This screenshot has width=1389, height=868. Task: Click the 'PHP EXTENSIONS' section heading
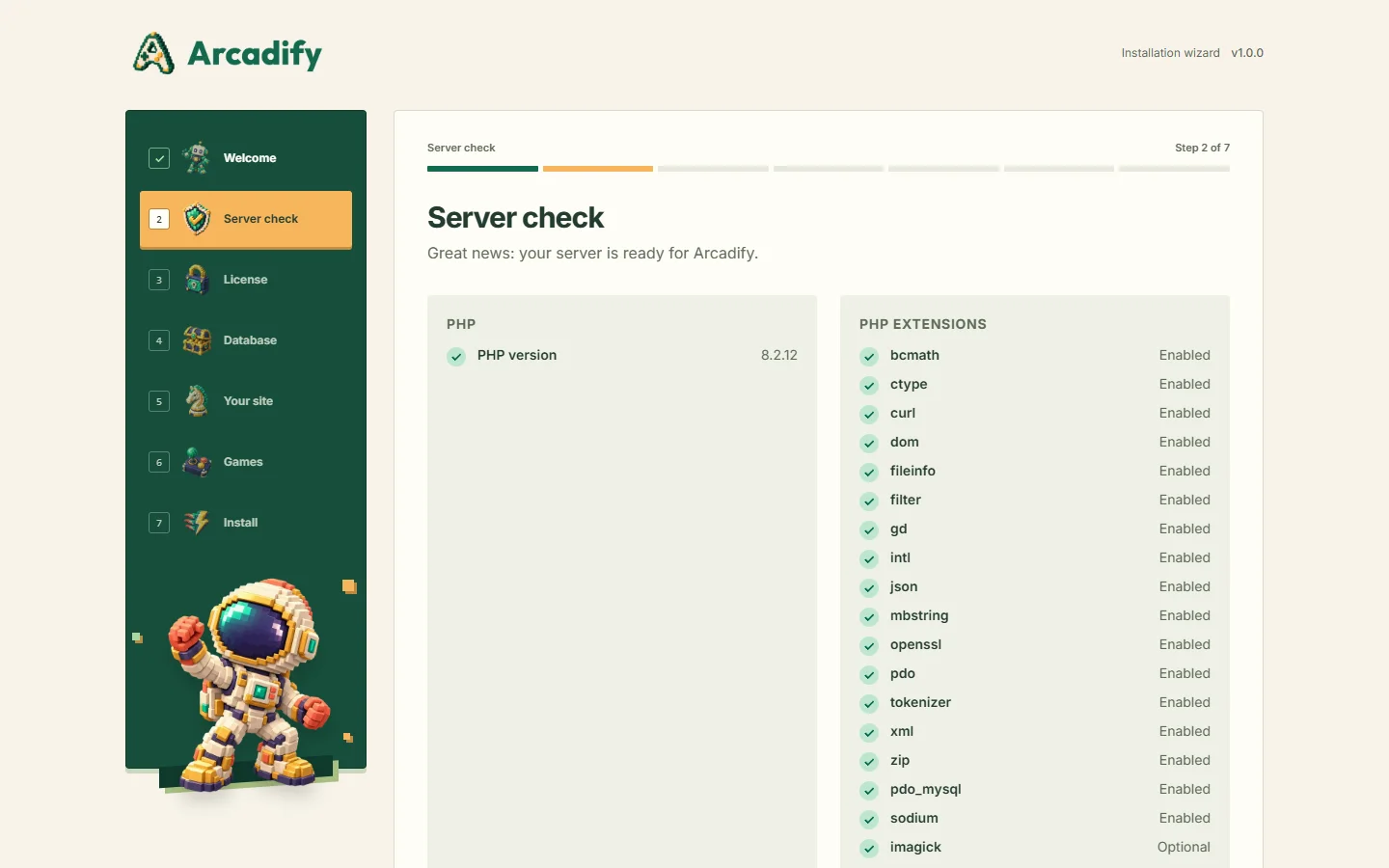point(923,324)
